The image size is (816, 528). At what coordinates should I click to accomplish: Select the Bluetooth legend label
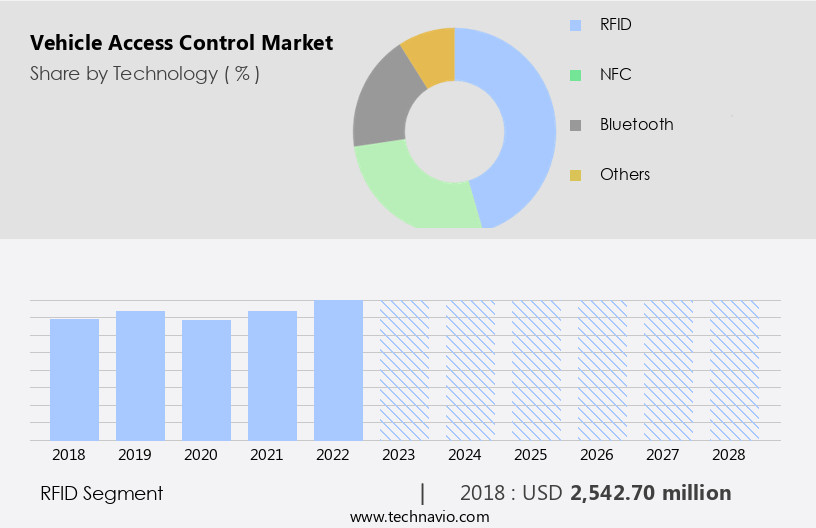click(636, 125)
